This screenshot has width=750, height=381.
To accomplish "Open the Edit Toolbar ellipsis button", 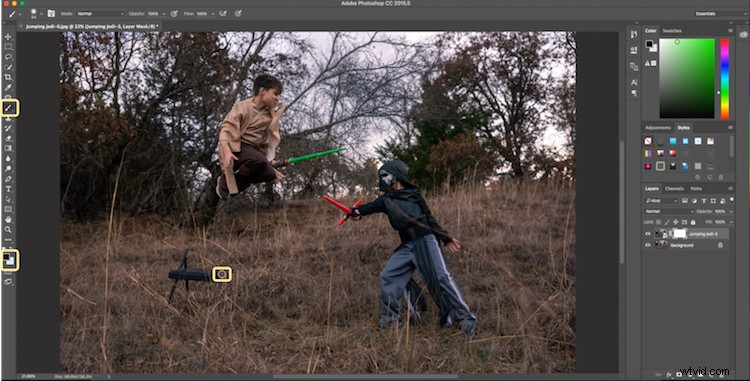I will (8, 239).
